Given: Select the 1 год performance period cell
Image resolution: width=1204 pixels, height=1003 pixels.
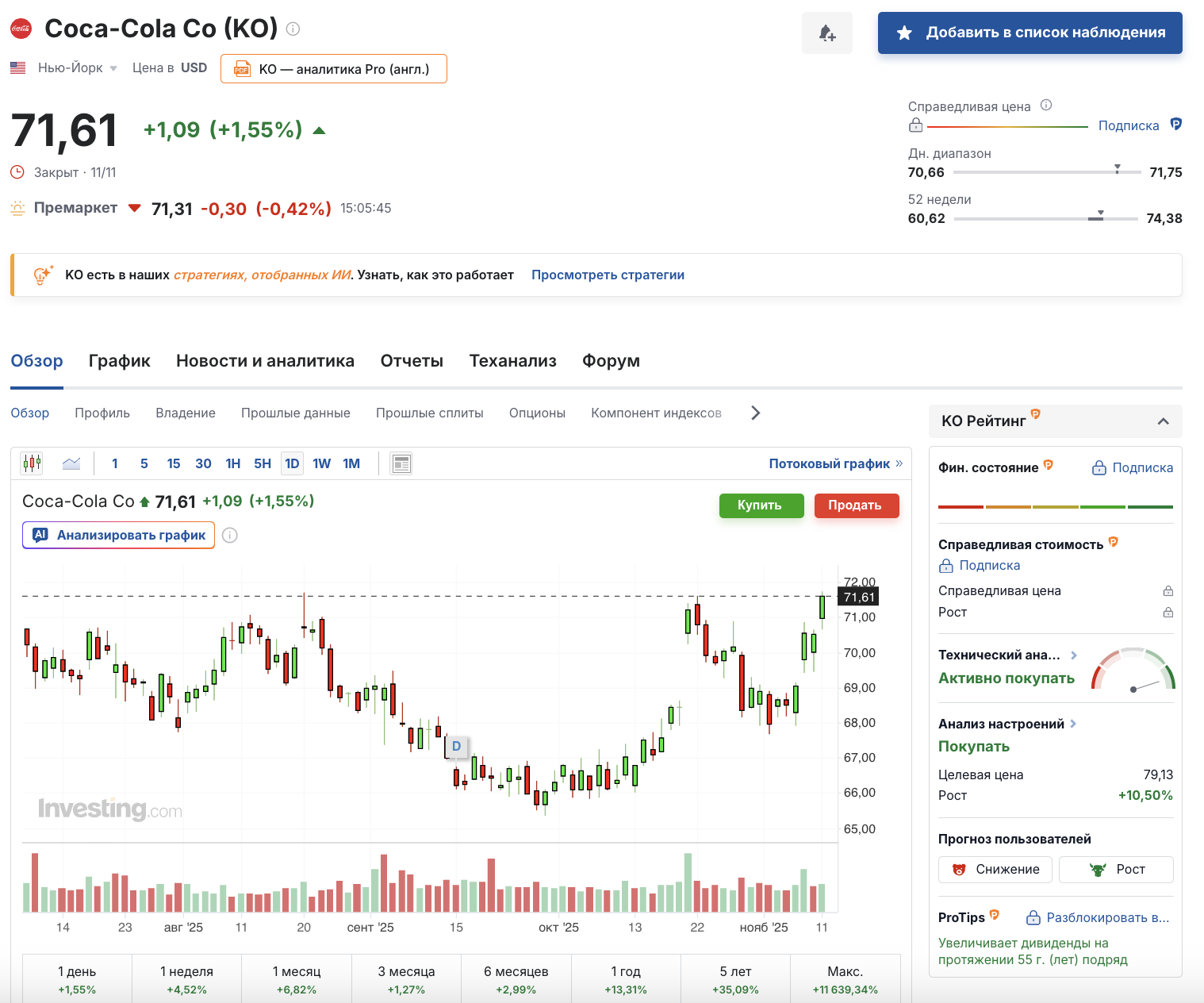Looking at the screenshot, I should click(x=626, y=978).
